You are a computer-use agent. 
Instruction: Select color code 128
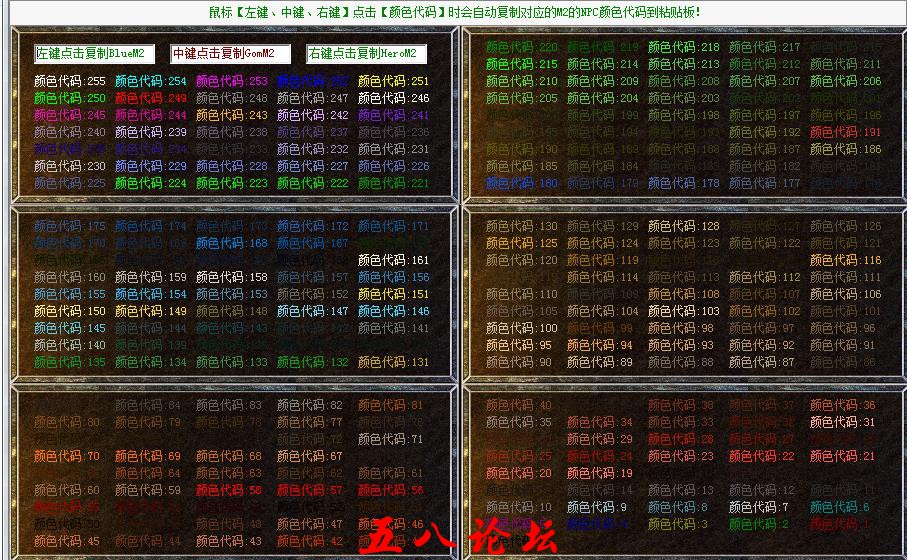pos(684,226)
